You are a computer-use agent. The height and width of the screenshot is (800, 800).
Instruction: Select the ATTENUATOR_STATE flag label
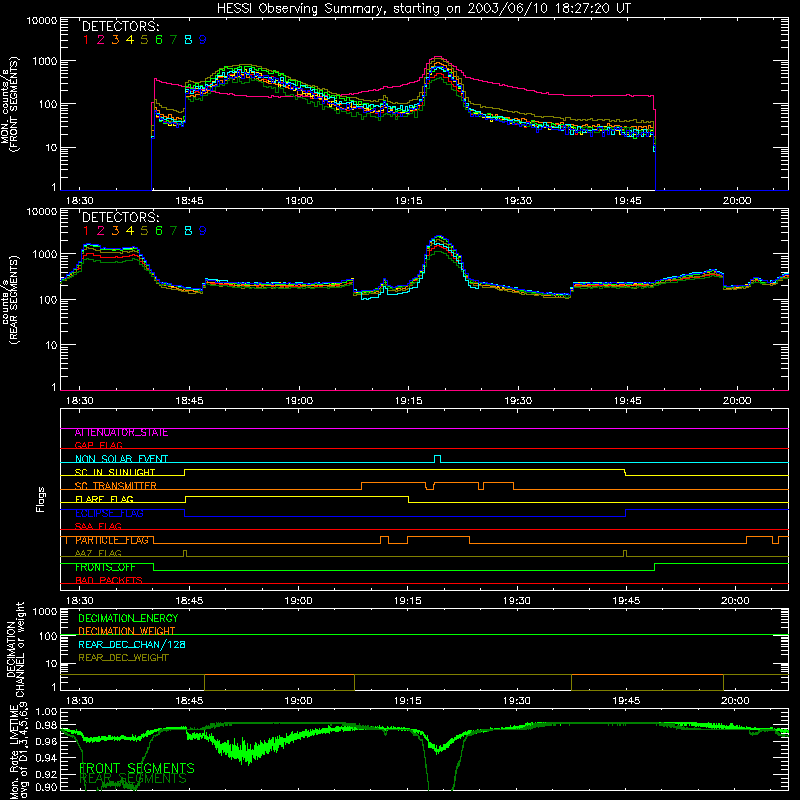point(121,433)
